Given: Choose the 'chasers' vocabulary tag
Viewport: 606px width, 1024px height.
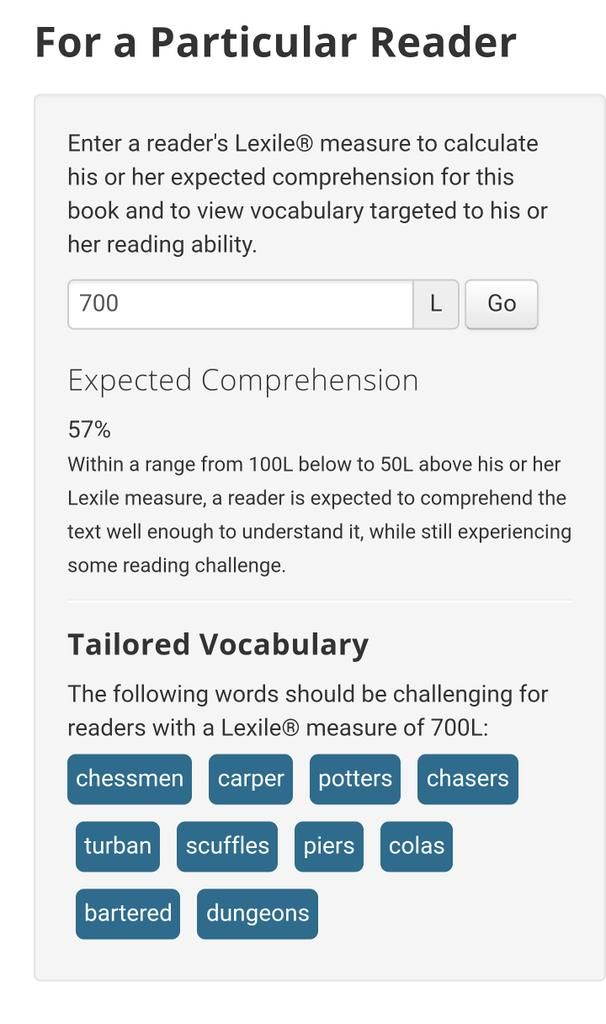Looking at the screenshot, I should [467, 779].
